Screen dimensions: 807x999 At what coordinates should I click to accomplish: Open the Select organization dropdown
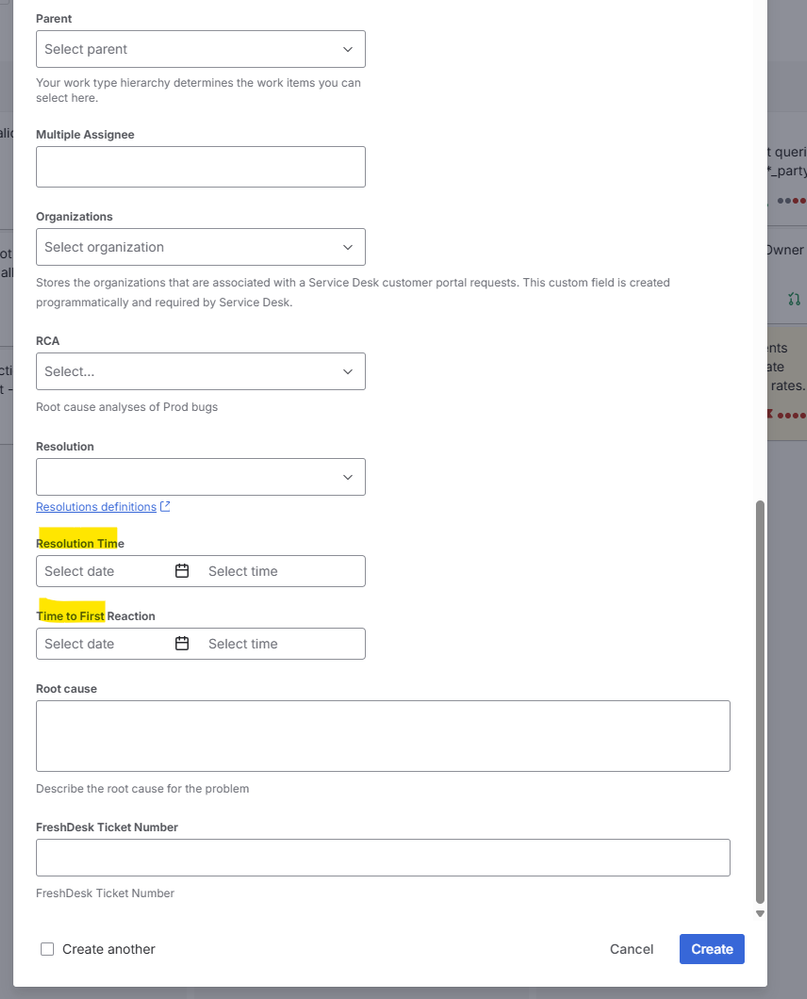coord(201,247)
